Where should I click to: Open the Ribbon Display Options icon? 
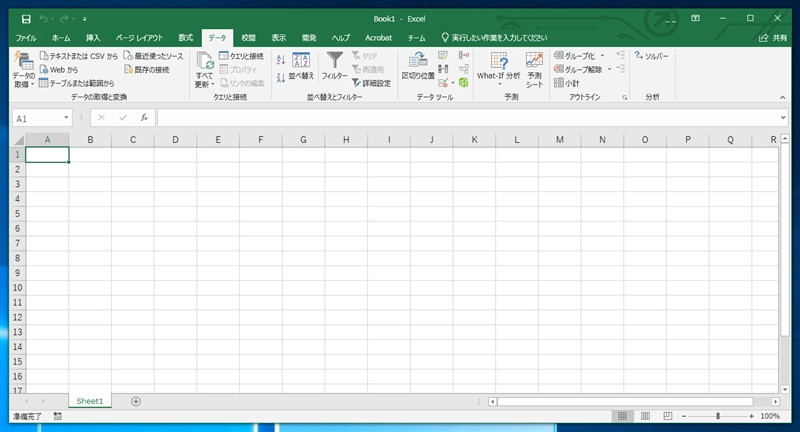(695, 18)
